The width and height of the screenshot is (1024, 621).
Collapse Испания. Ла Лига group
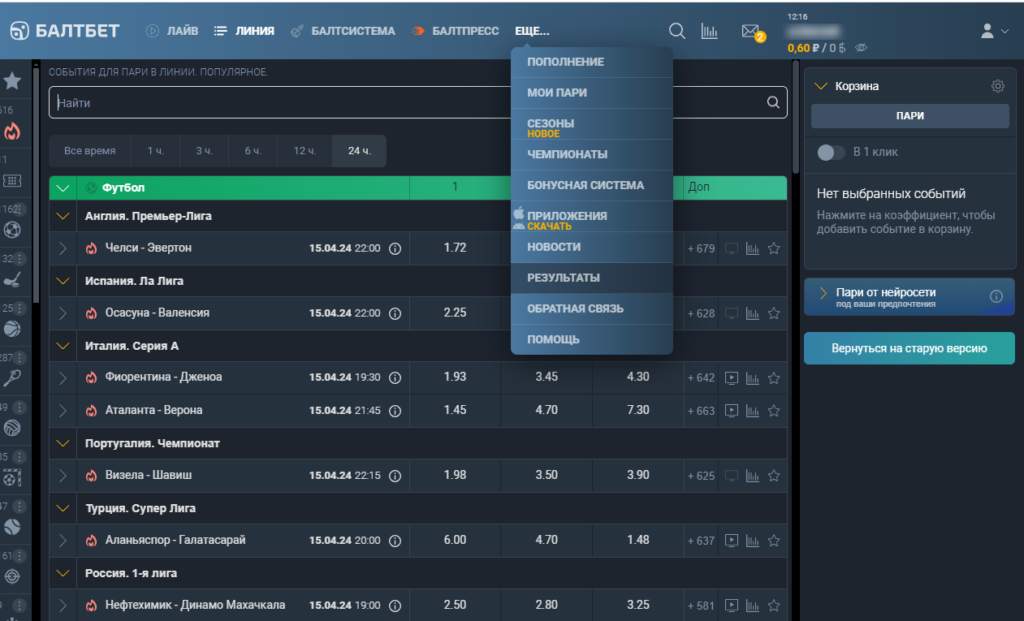[63, 281]
